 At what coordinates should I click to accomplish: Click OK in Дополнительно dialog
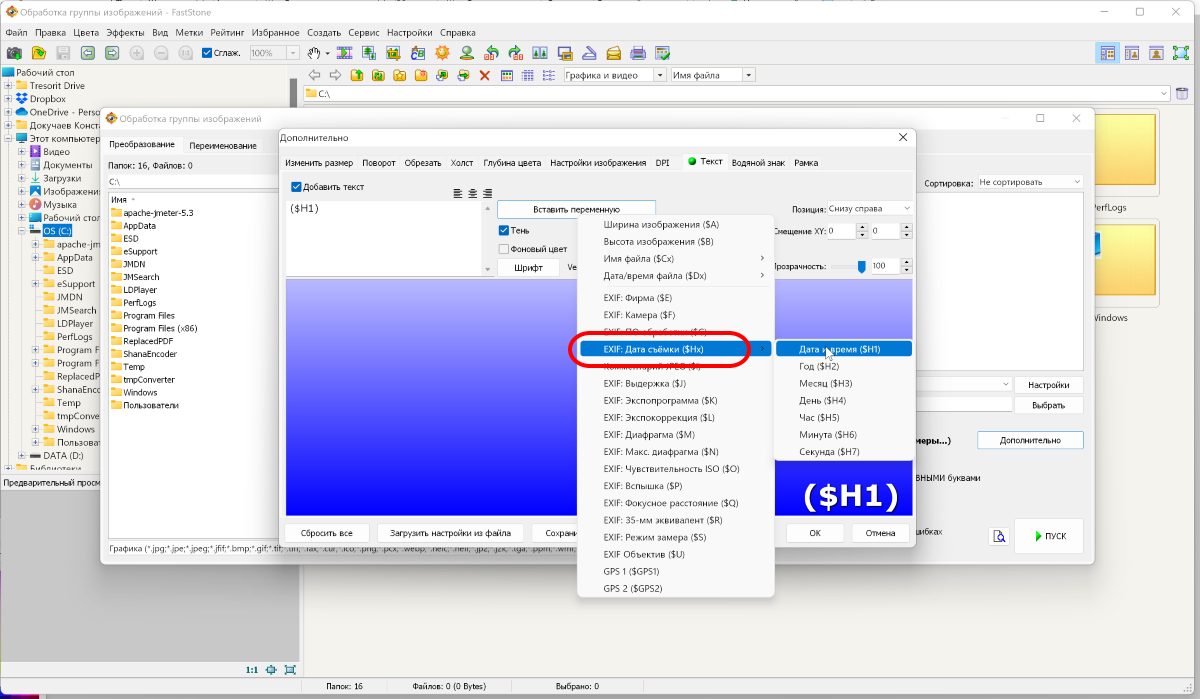[815, 533]
